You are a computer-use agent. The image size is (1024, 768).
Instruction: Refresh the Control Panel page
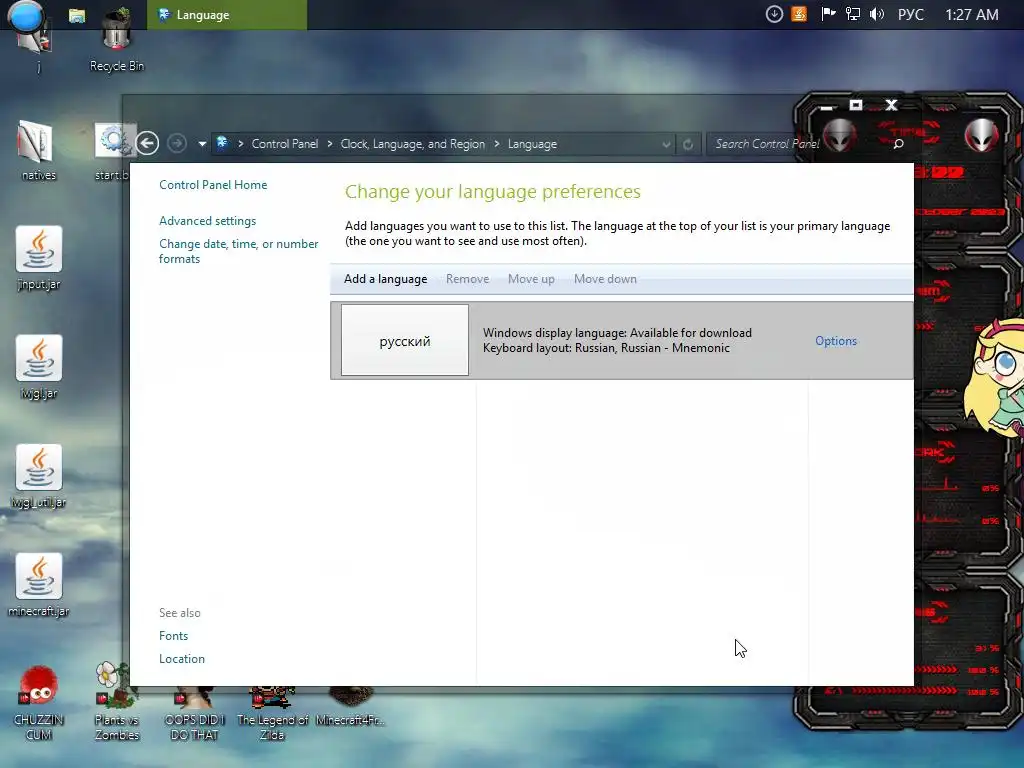click(x=688, y=144)
